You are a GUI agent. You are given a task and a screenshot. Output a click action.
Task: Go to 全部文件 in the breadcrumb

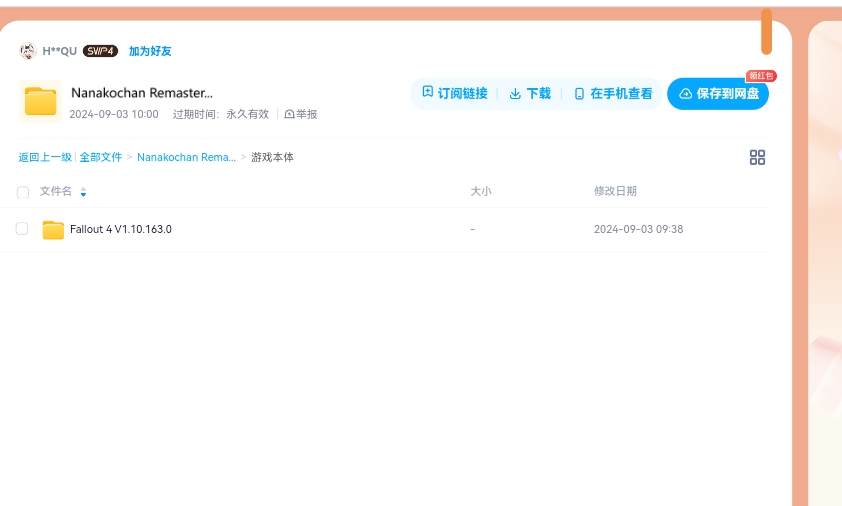tap(101, 157)
